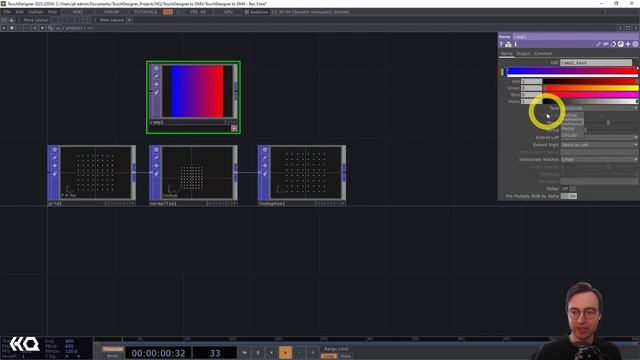The height and width of the screenshot is (360, 640).
Task: Open the Extend Left dropdown
Action: click(599, 137)
